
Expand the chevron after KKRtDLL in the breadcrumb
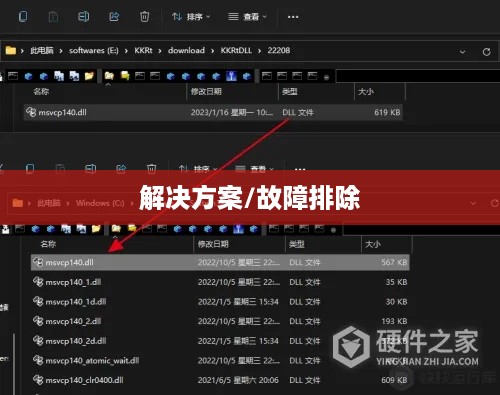click(260, 51)
